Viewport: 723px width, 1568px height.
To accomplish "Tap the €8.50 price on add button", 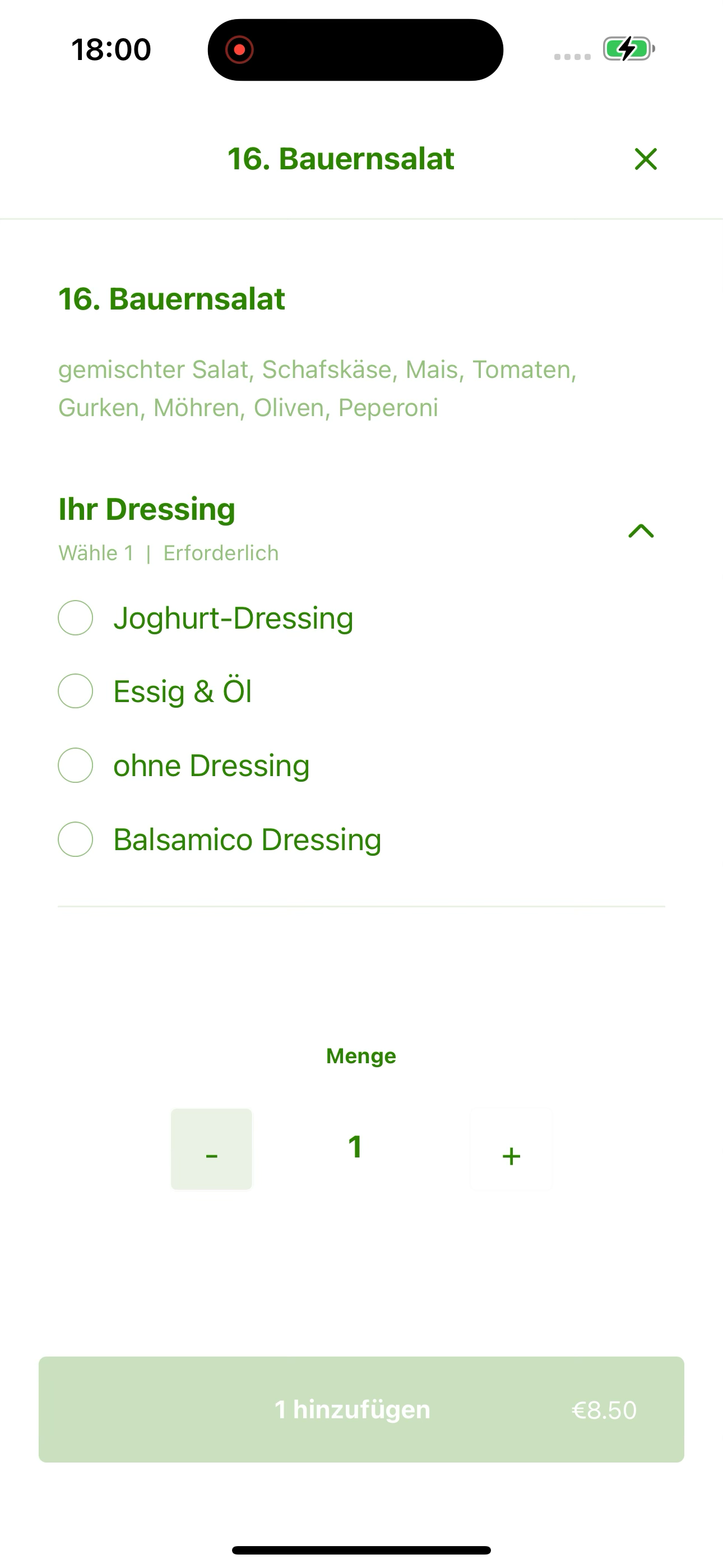I will 604,1410.
